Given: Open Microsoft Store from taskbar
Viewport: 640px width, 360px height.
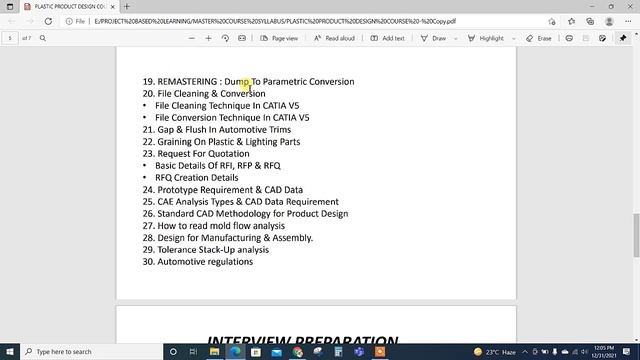Looking at the screenshot, I should [256, 351].
